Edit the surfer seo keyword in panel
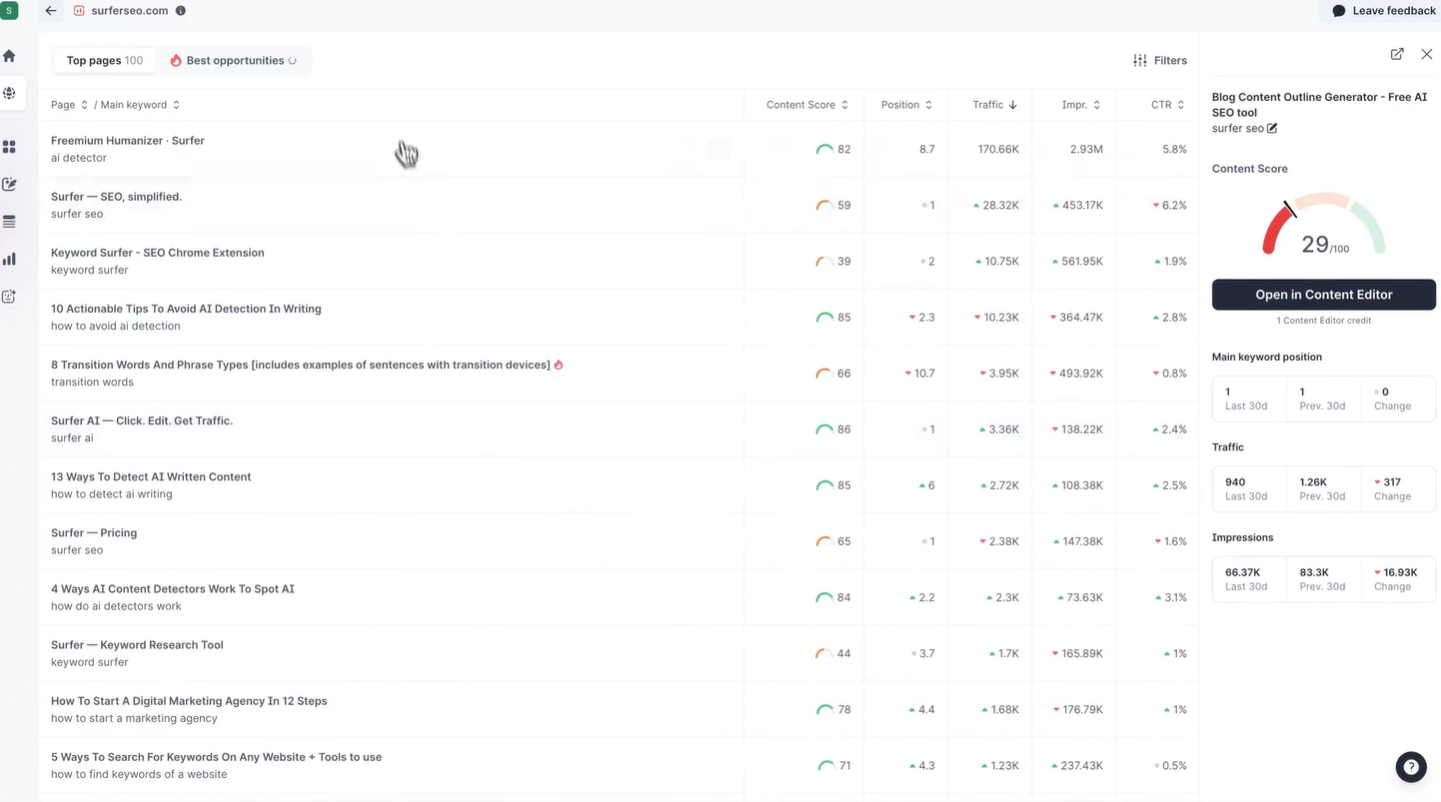 coord(1272,128)
